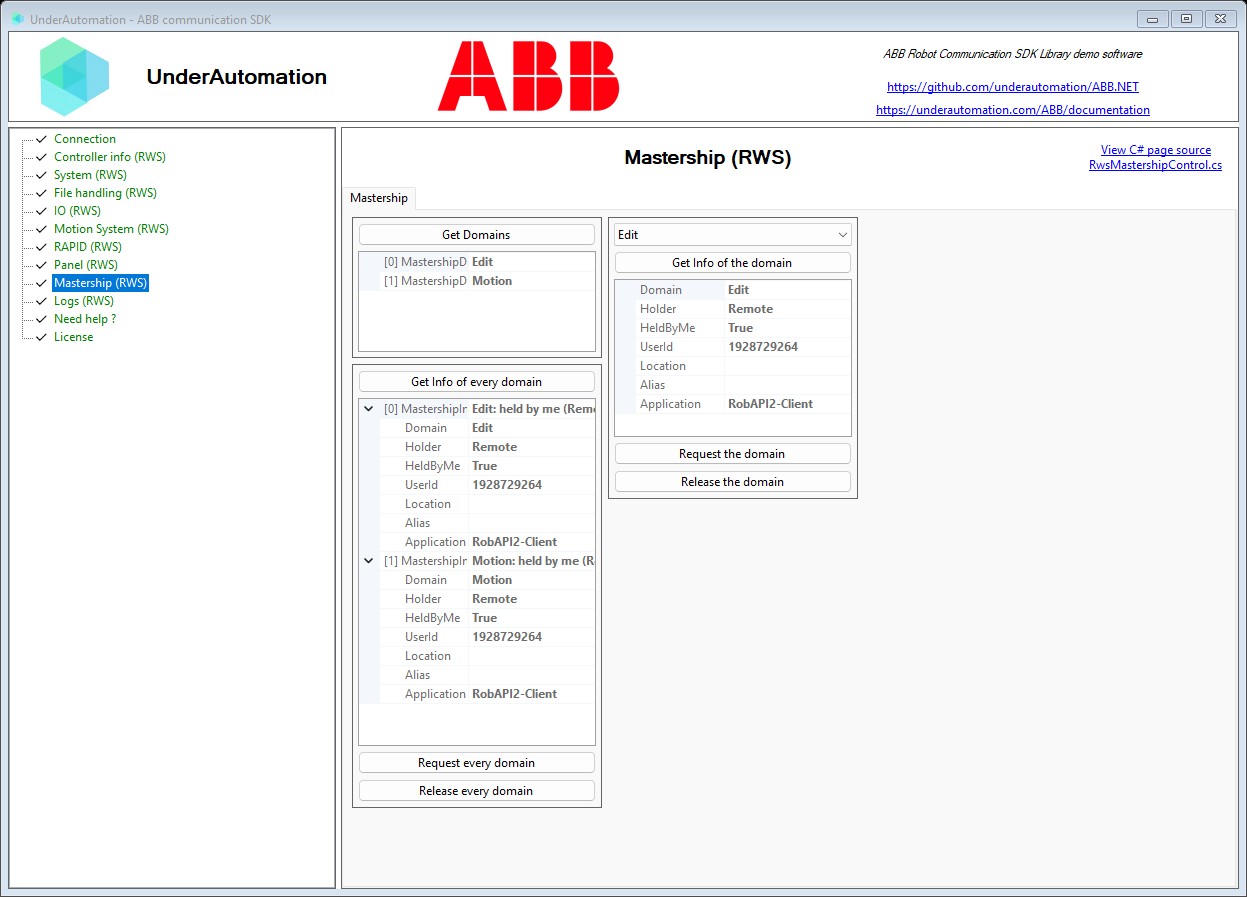Viewport: 1247px width, 897px height.
Task: Click the checkmark icon beside License
Action: pos(41,337)
